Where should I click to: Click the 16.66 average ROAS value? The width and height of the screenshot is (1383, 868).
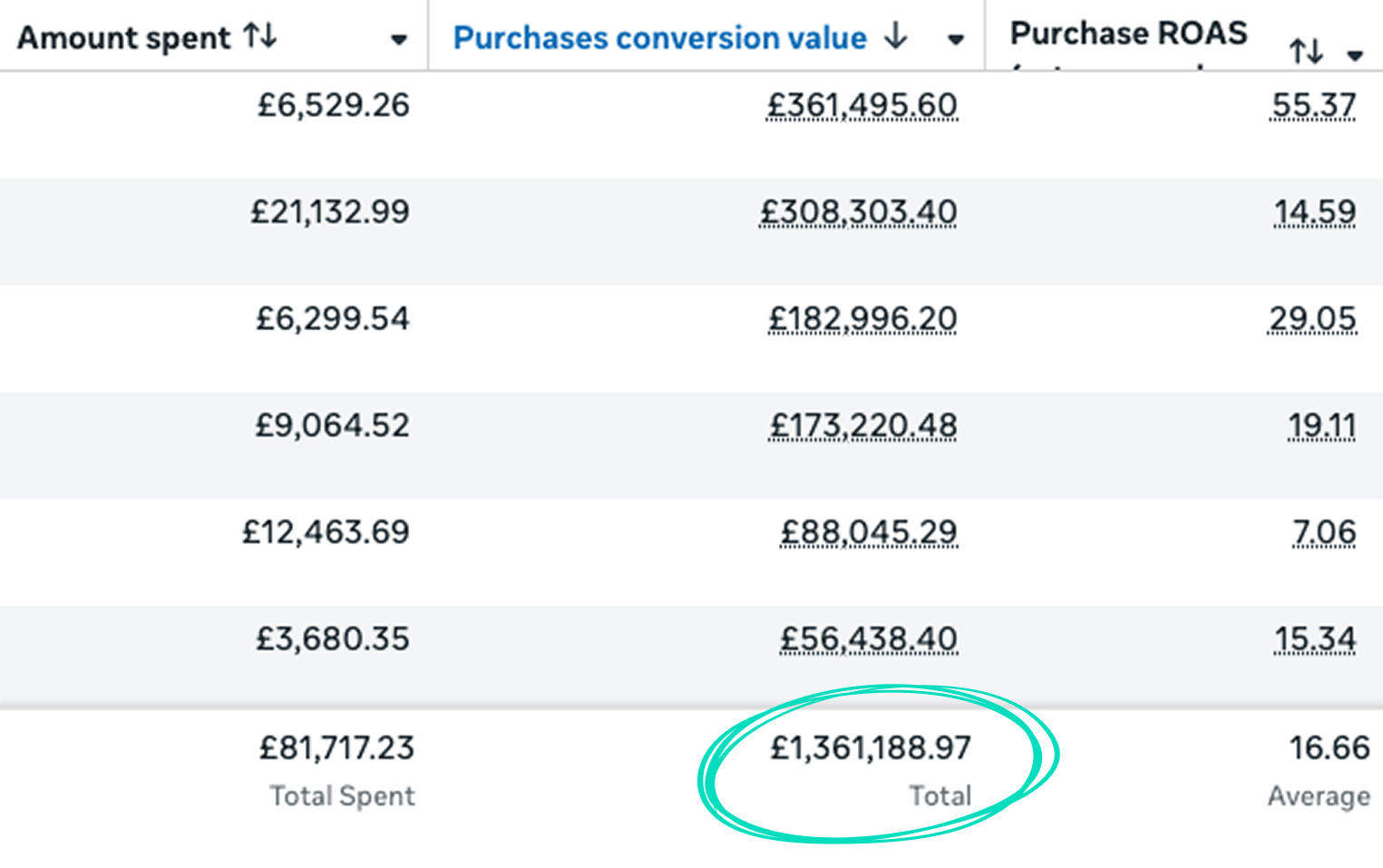(x=1330, y=748)
